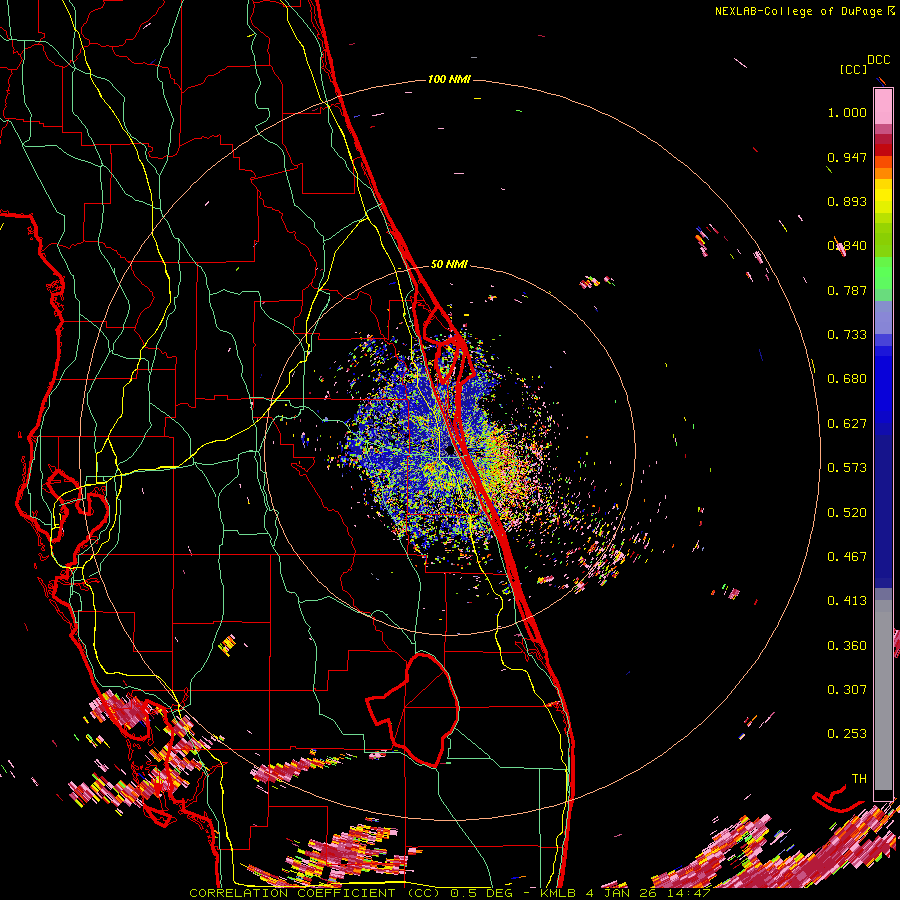This screenshot has height=900, width=900.
Task: Select the 0.893 scale value
Action: pyautogui.click(x=847, y=201)
